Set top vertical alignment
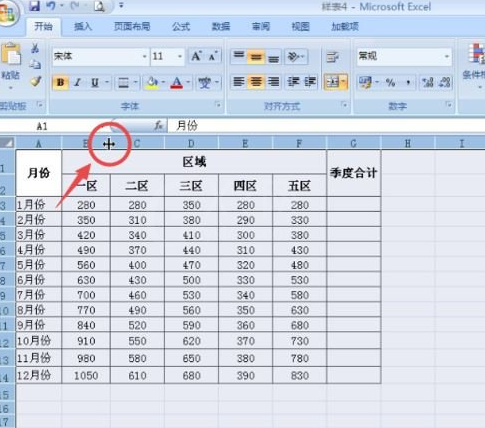This screenshot has width=485, height=428. (x=239, y=56)
